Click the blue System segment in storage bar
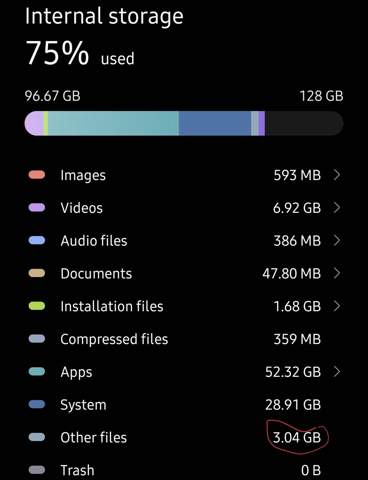 pos(215,123)
